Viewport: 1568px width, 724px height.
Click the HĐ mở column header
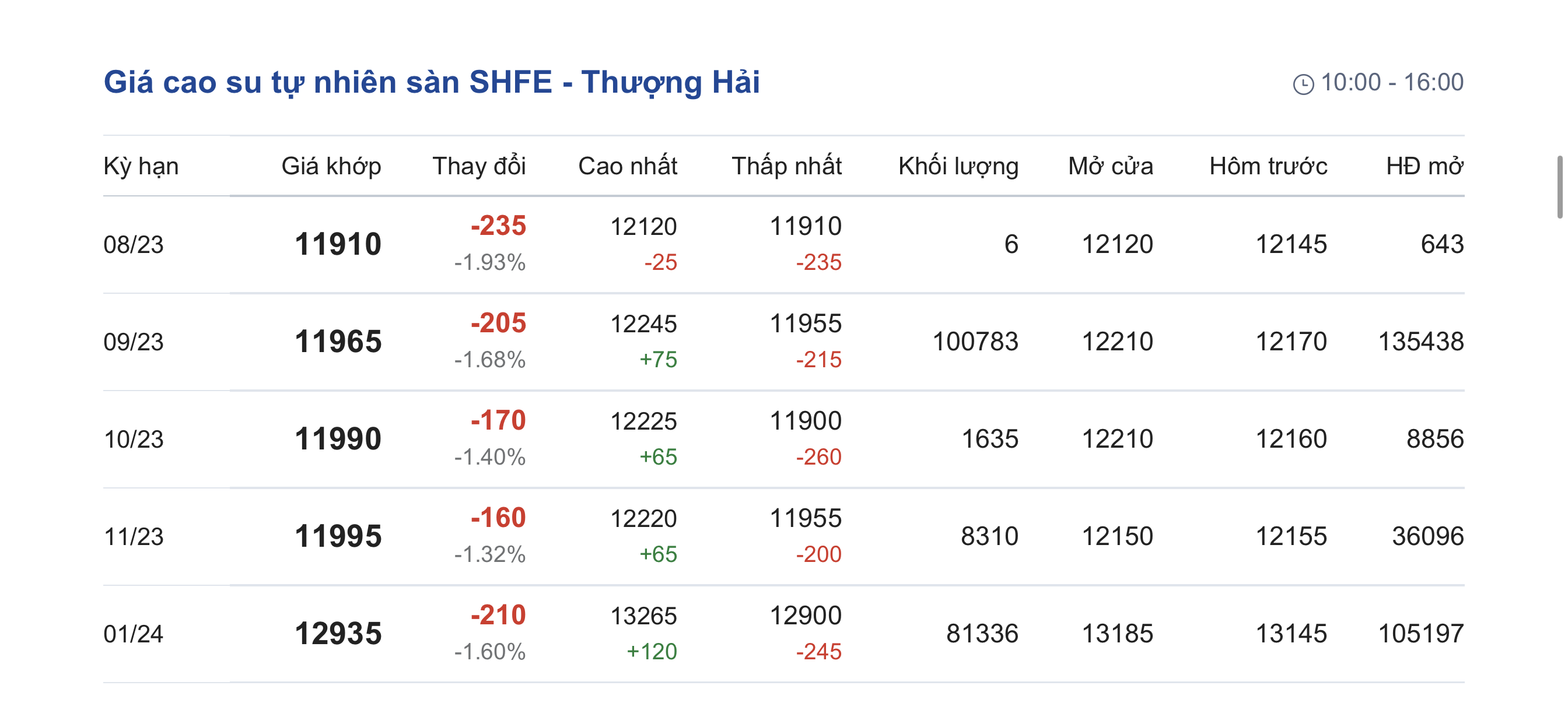1424,166
